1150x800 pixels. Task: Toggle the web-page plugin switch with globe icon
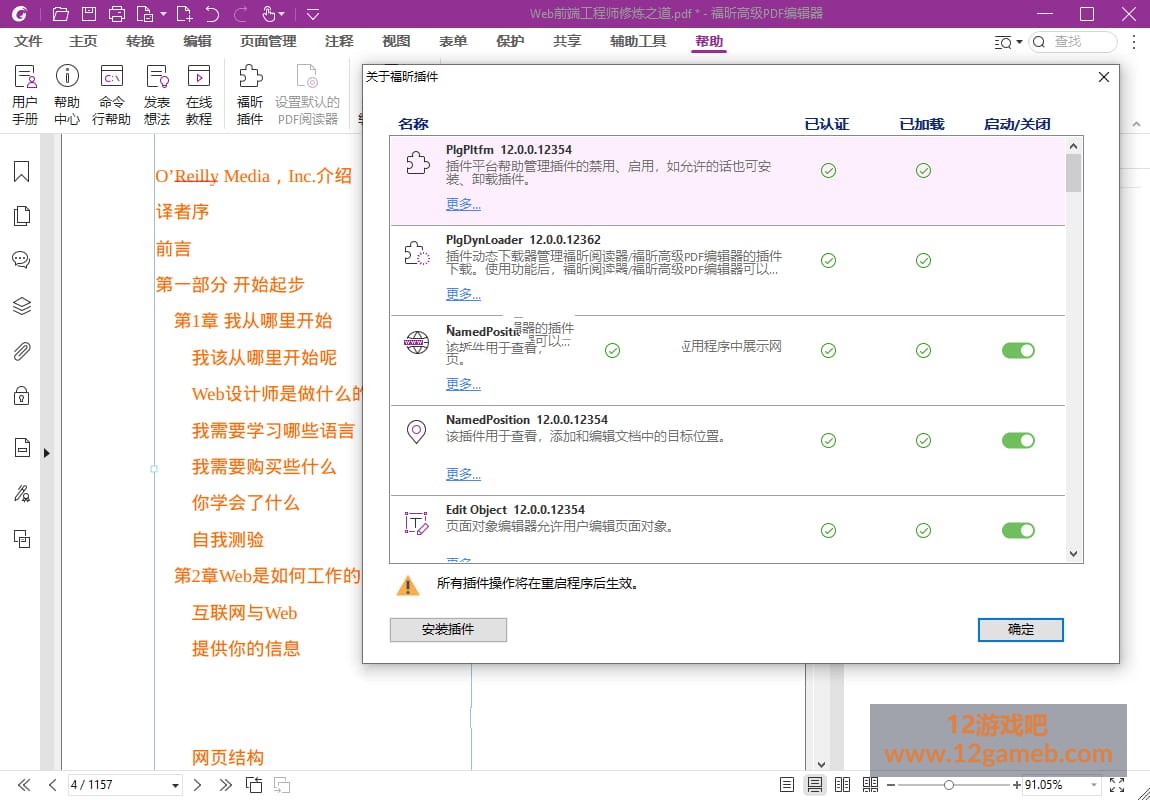tap(1018, 351)
